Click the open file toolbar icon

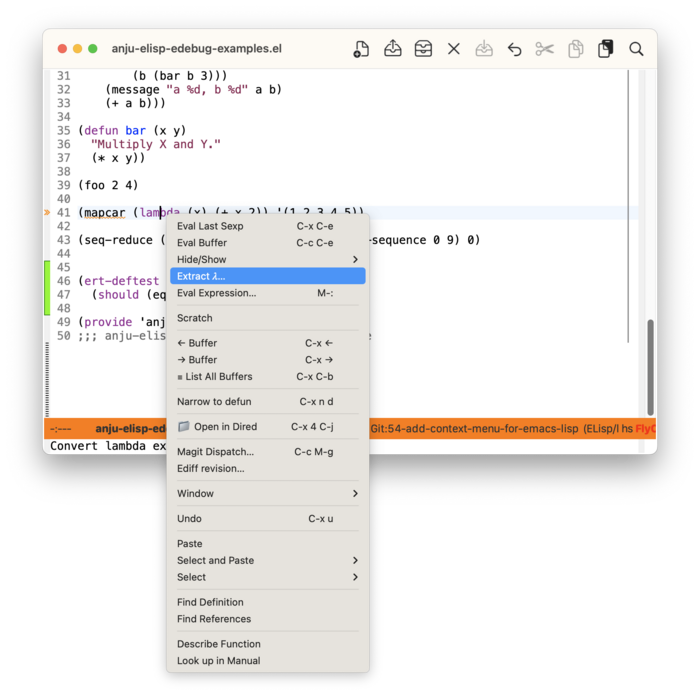pyautogui.click(x=392, y=49)
